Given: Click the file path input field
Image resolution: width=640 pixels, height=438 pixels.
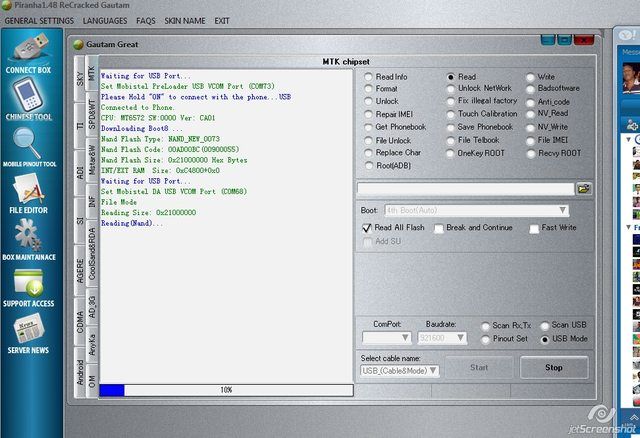Looking at the screenshot, I should [x=465, y=188].
